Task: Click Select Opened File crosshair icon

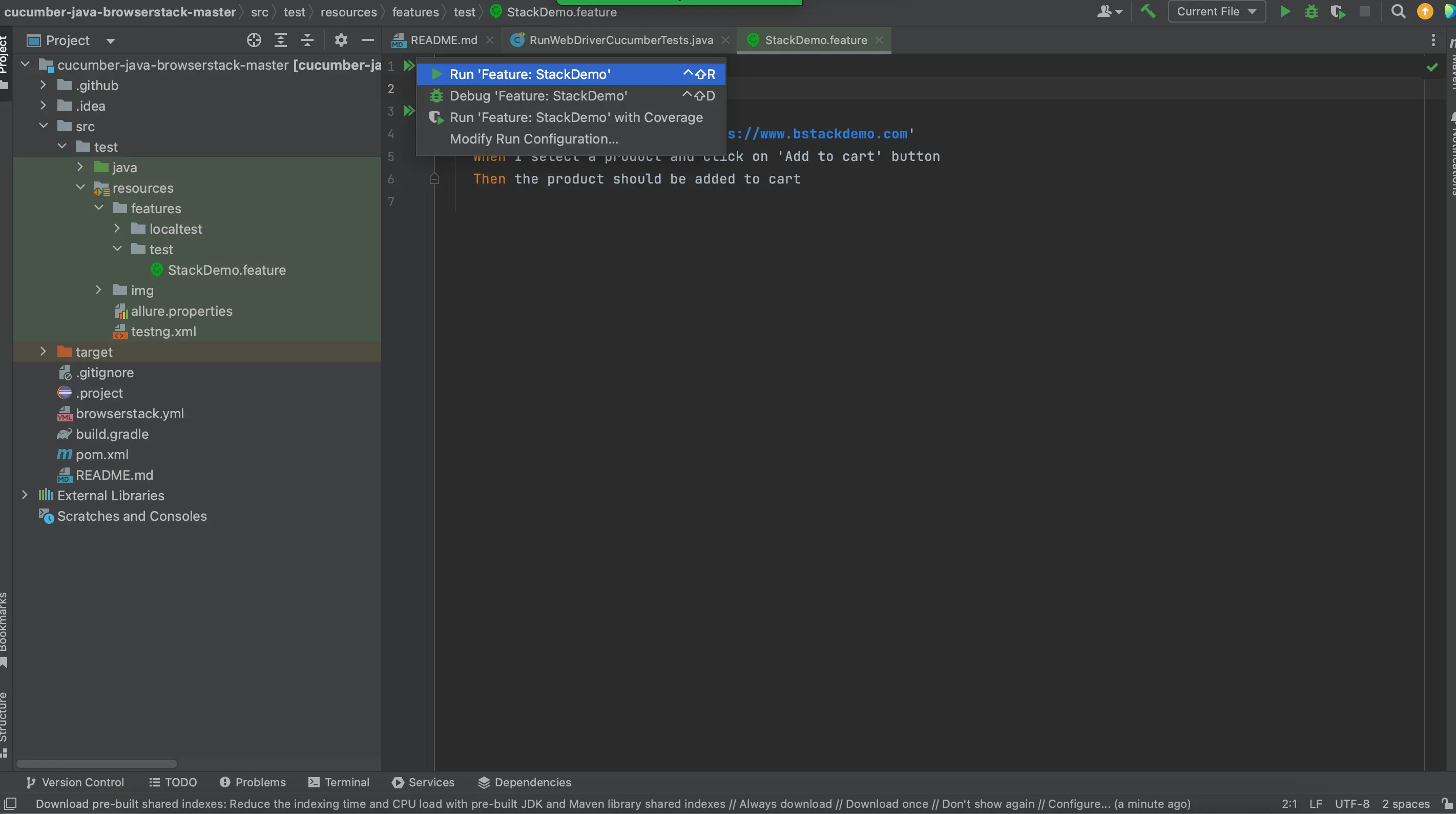Action: [254, 40]
